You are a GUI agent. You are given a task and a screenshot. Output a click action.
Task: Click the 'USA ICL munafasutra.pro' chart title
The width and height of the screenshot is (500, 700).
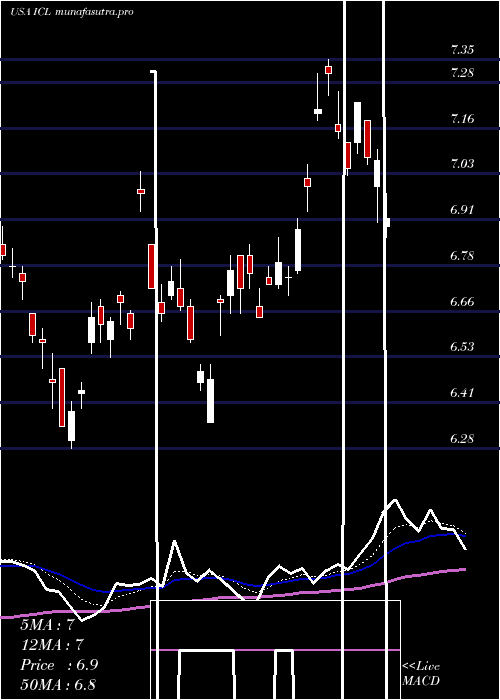71,12
